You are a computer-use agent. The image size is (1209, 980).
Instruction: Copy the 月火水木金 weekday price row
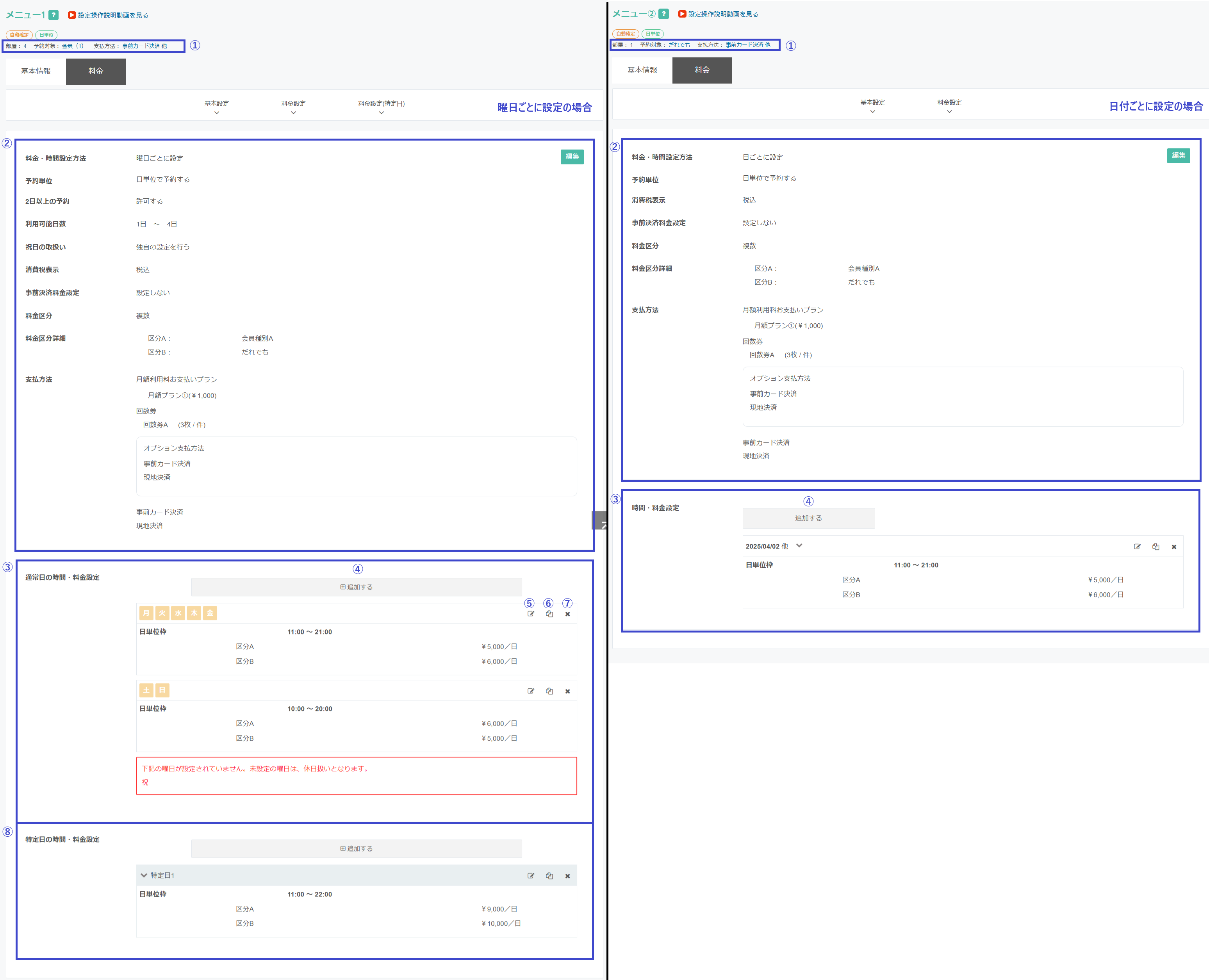tap(549, 614)
